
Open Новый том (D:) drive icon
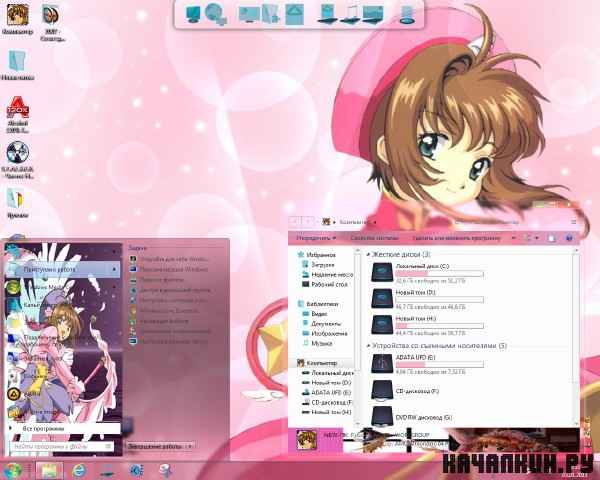pos(382,299)
